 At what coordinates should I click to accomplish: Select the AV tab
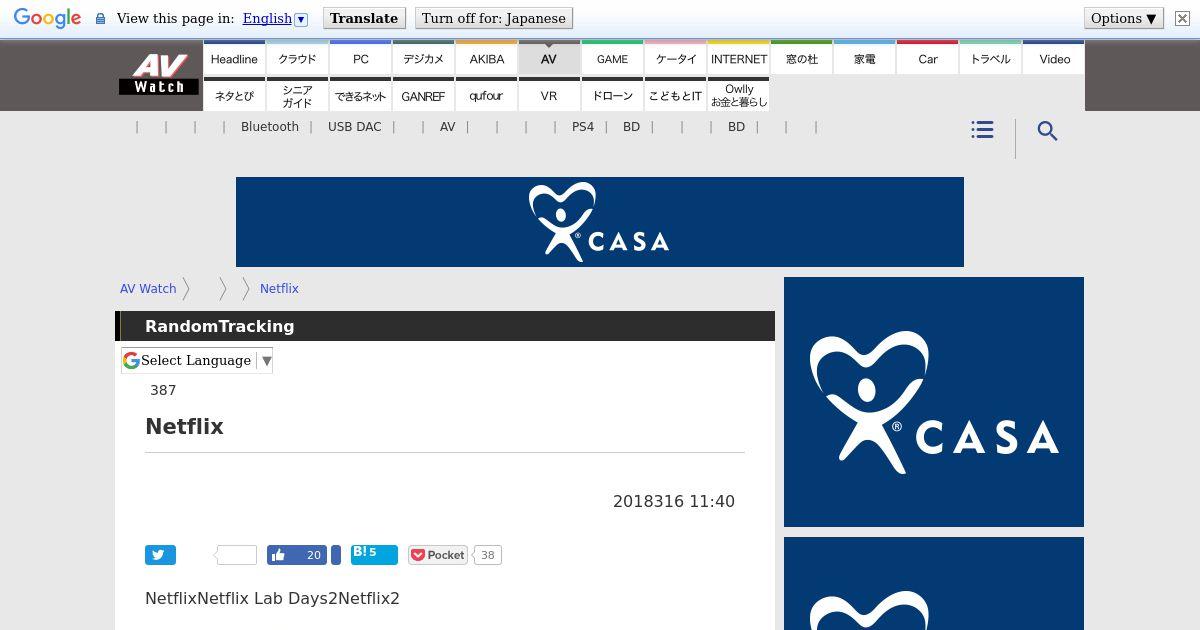[549, 58]
